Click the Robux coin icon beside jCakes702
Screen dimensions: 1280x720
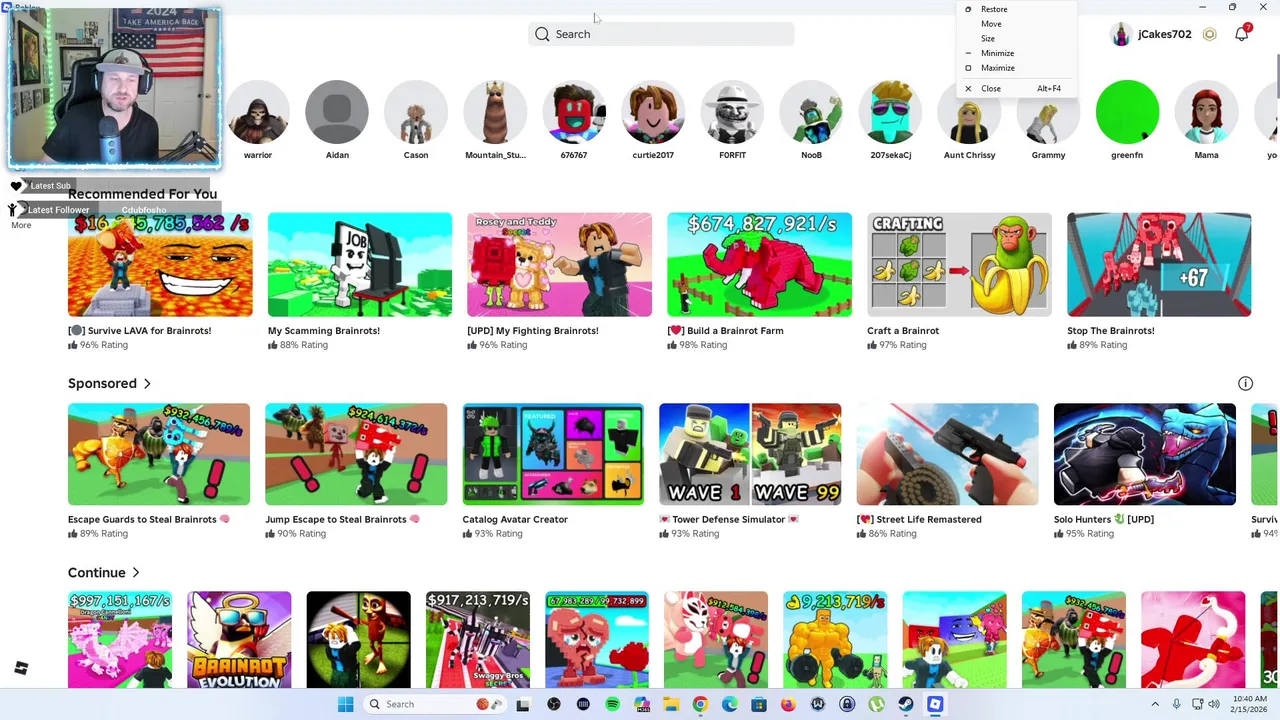click(x=1209, y=34)
